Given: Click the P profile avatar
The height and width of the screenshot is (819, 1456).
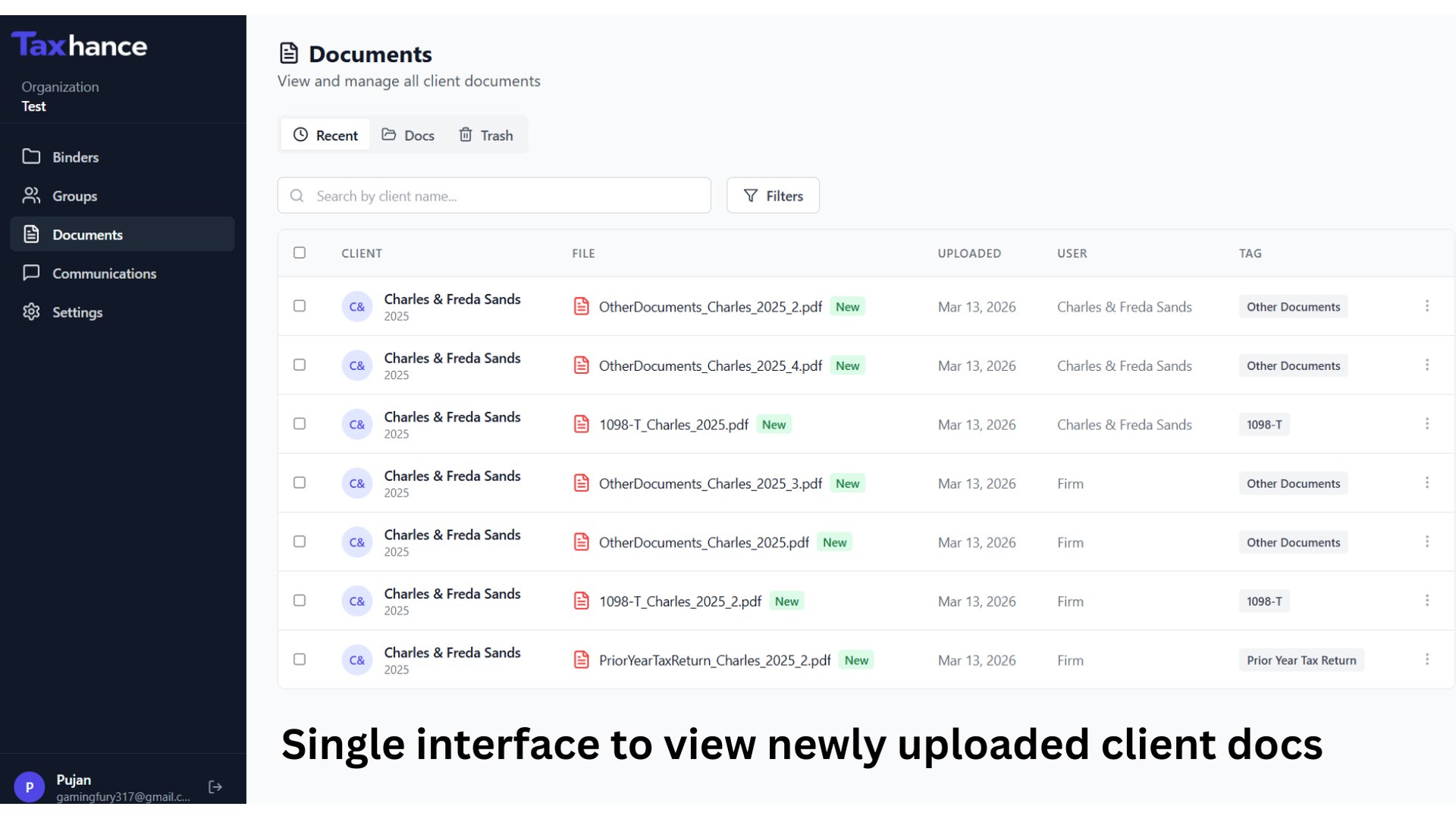Looking at the screenshot, I should 30,787.
